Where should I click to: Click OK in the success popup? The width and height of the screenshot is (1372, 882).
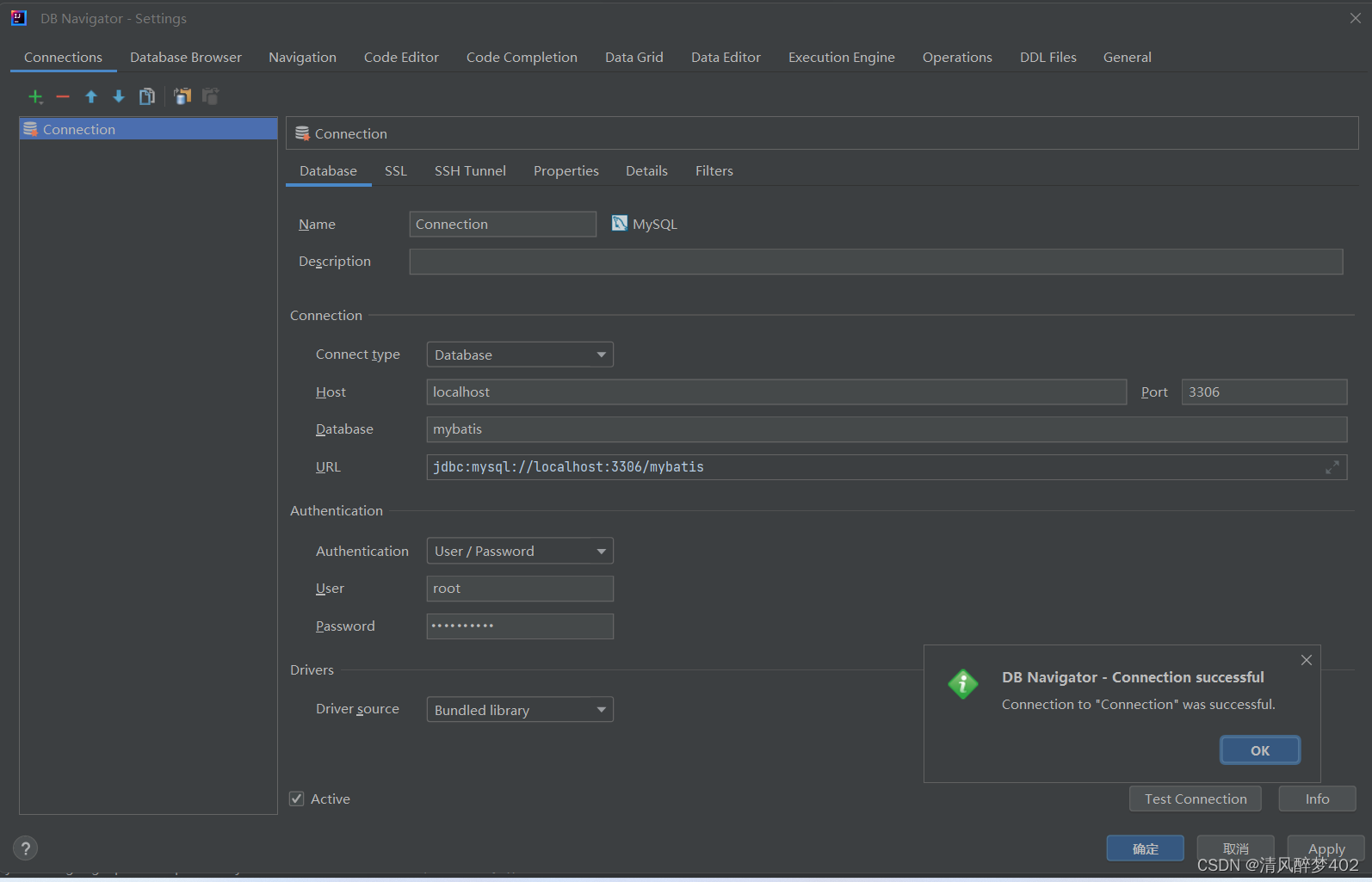(x=1260, y=750)
